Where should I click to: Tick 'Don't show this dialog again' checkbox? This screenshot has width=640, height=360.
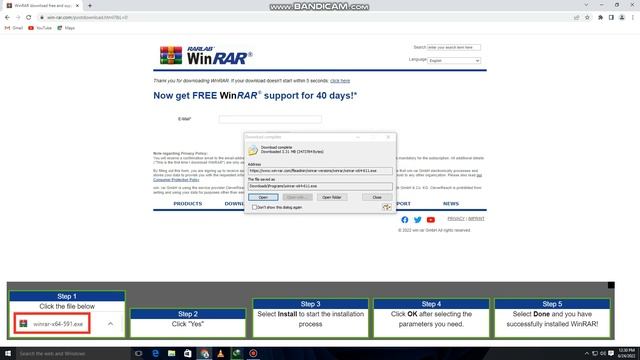tap(254, 207)
